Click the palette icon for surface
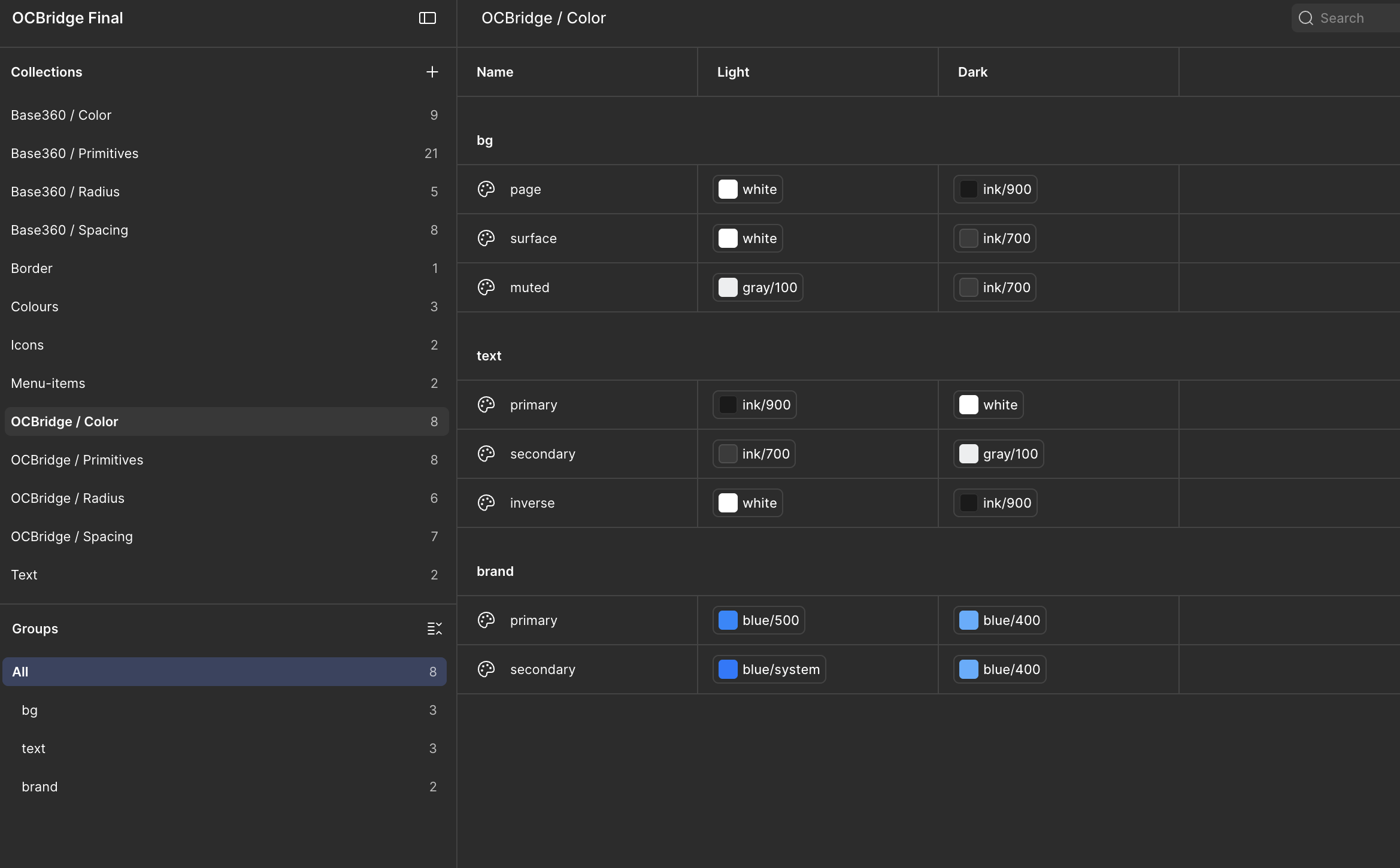Image resolution: width=1400 pixels, height=868 pixels. (486, 238)
